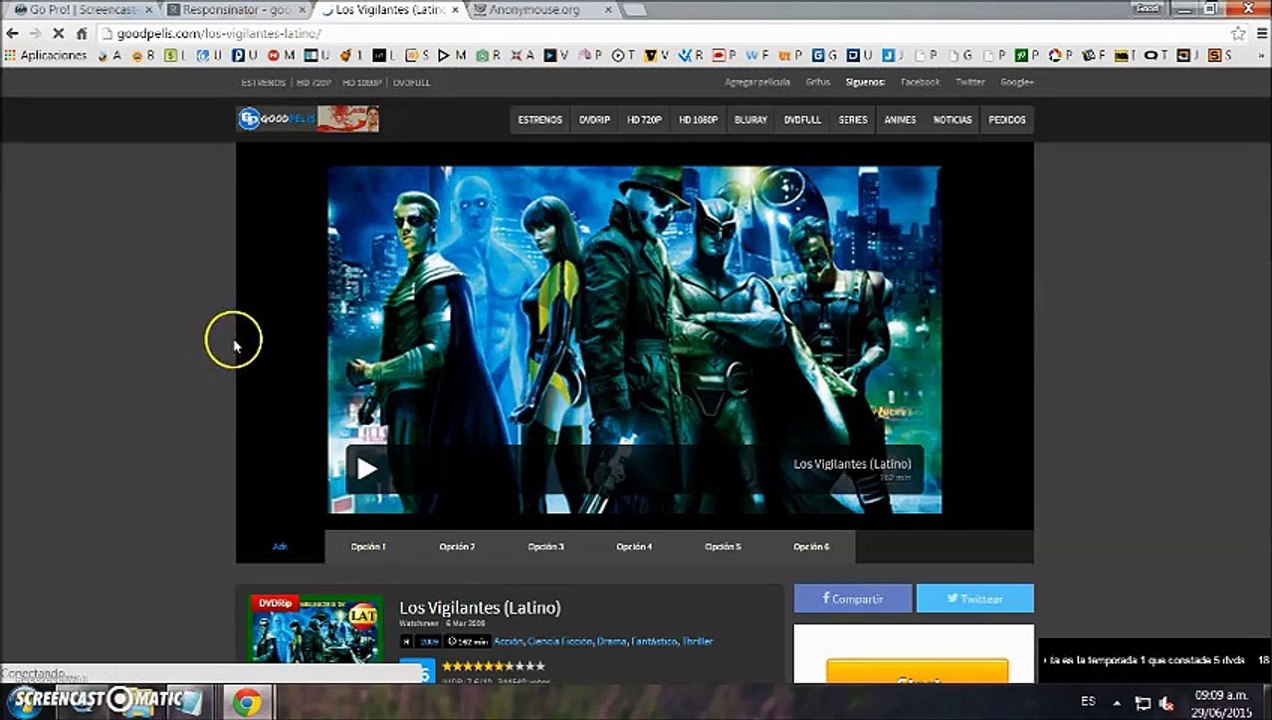Open a new browser tab

coord(636,10)
